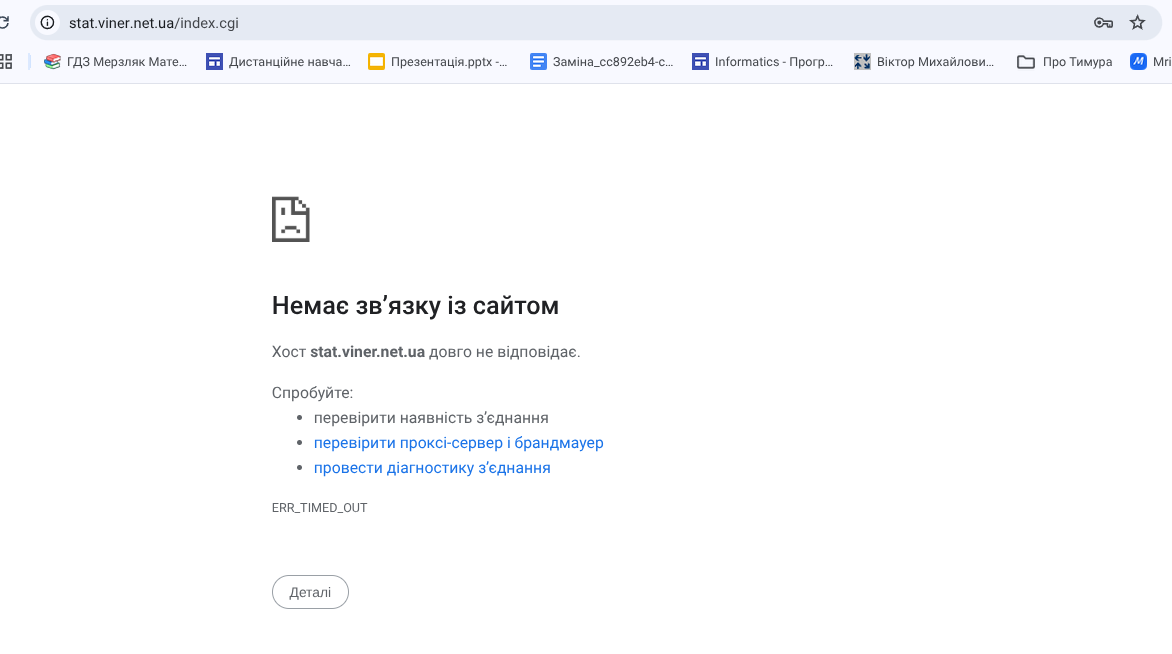Viewport: 1172px width, 654px height.
Task: Click the Деталі button
Action: coord(310,592)
